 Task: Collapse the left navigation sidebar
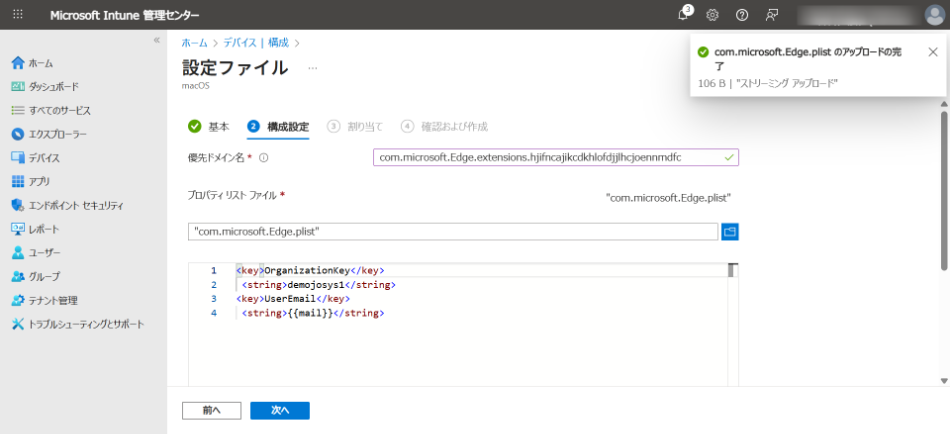pos(156,40)
